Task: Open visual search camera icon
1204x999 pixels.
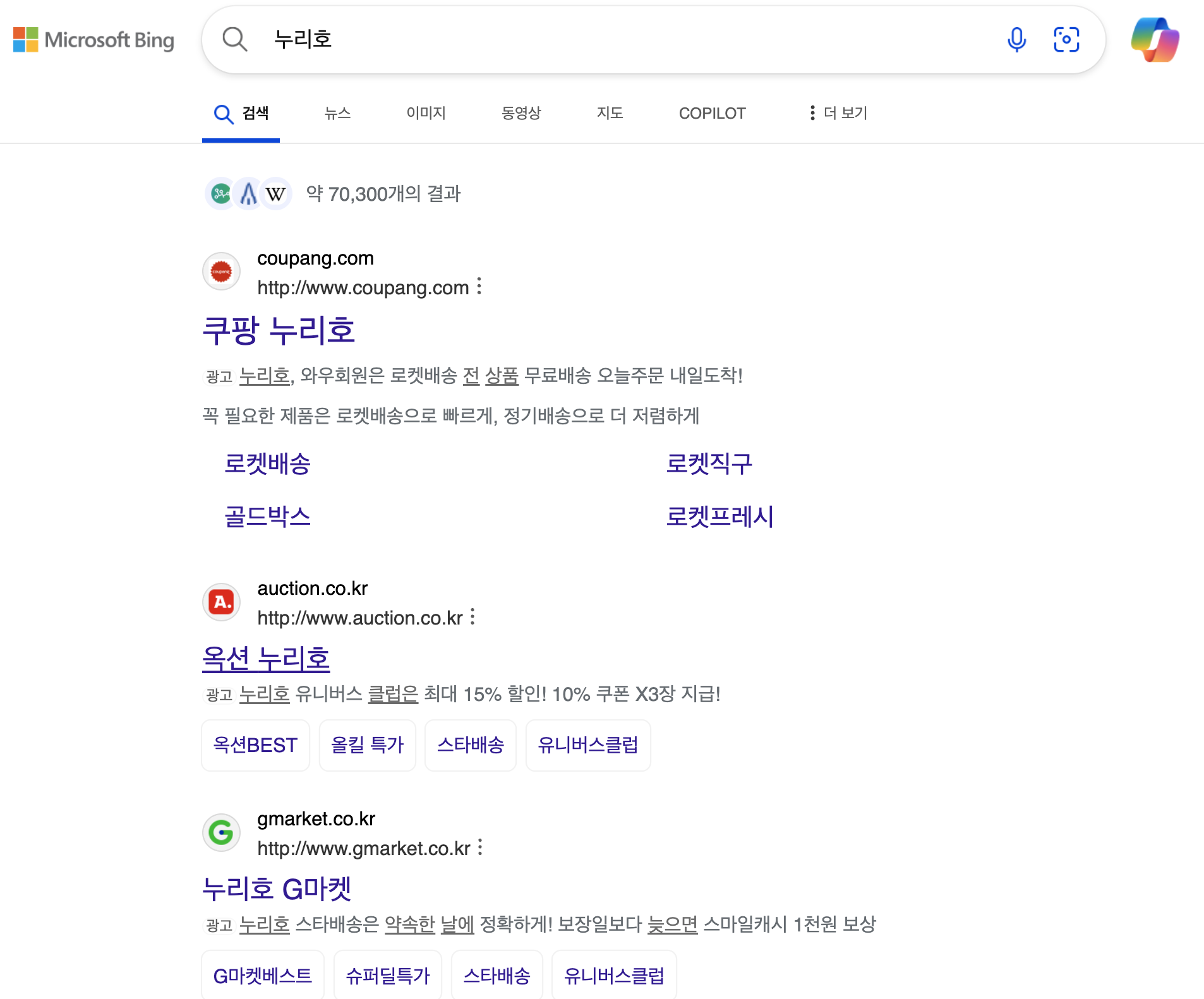Action: pos(1066,40)
